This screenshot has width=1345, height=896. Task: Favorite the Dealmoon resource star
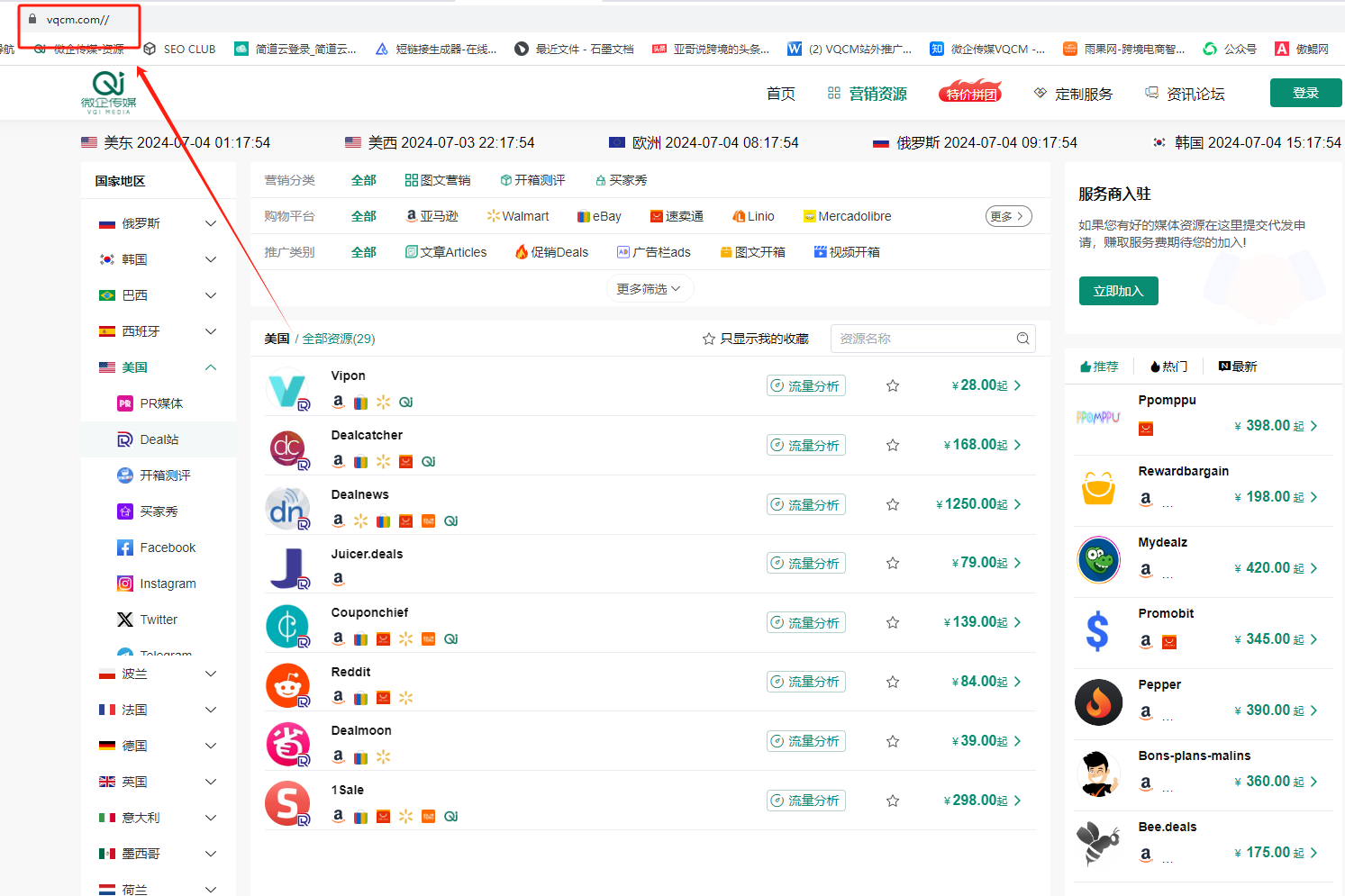pos(893,741)
